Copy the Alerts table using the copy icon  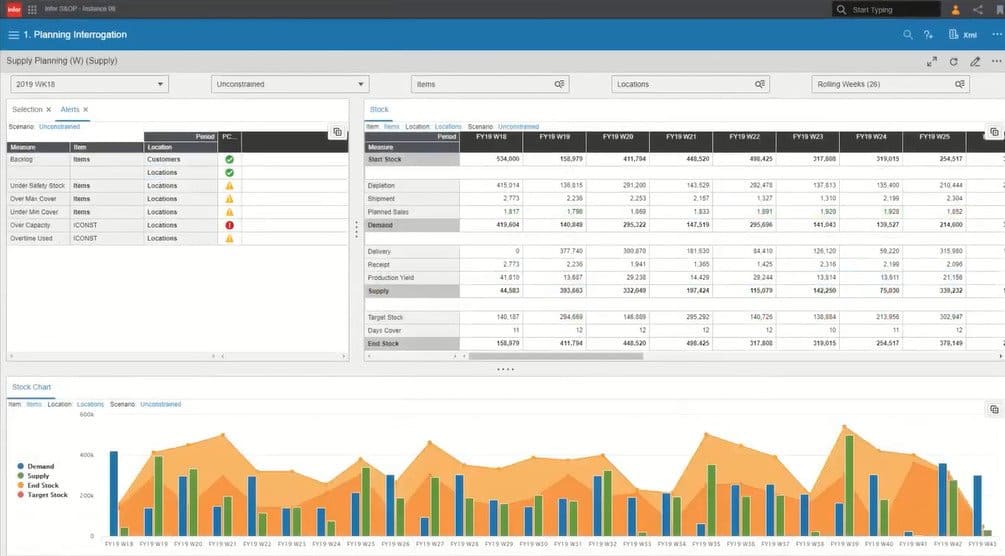pyautogui.click(x=338, y=132)
